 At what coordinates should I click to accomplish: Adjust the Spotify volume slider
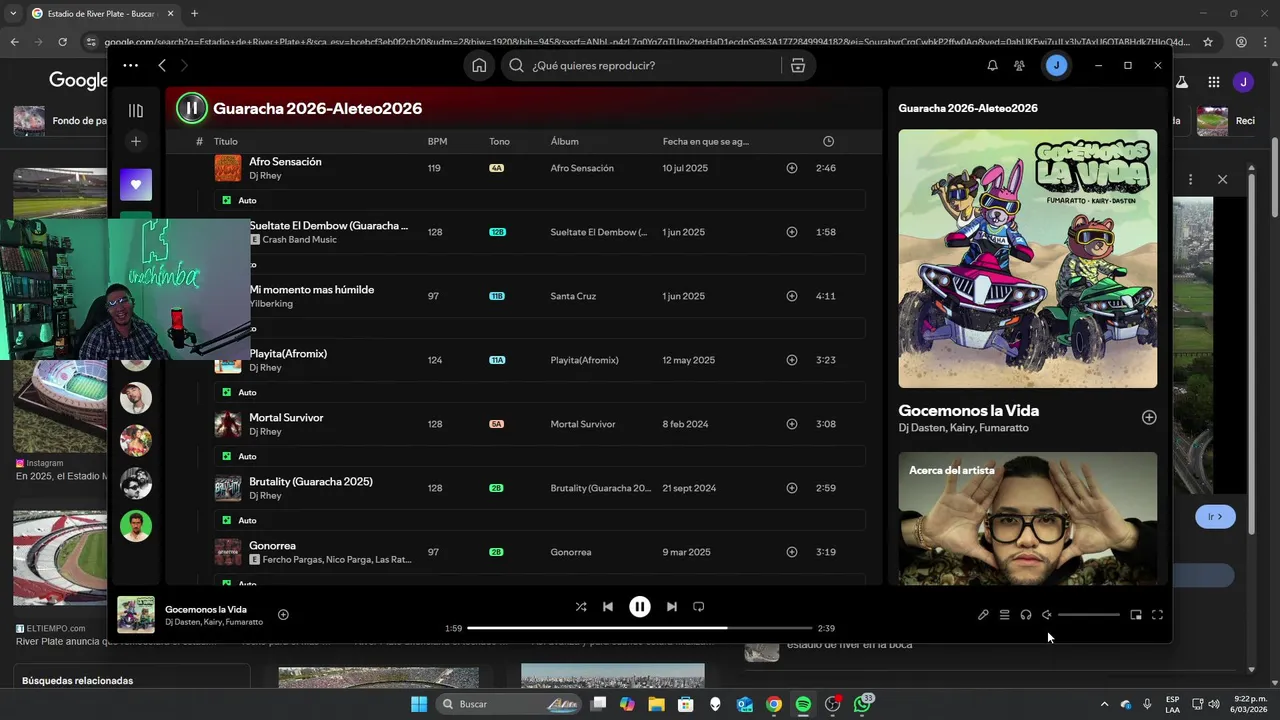click(x=1089, y=615)
